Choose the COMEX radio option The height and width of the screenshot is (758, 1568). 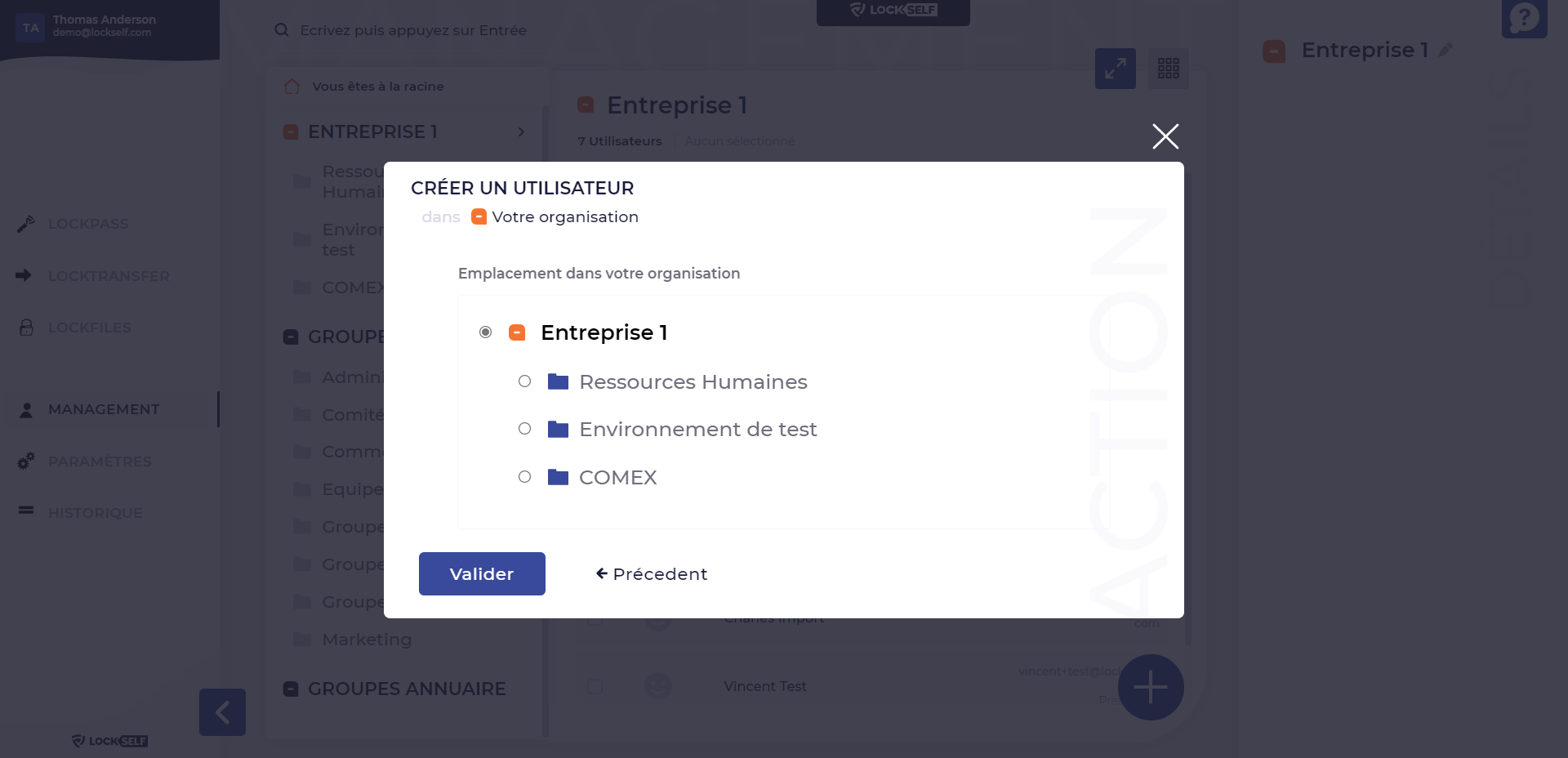pos(524,477)
